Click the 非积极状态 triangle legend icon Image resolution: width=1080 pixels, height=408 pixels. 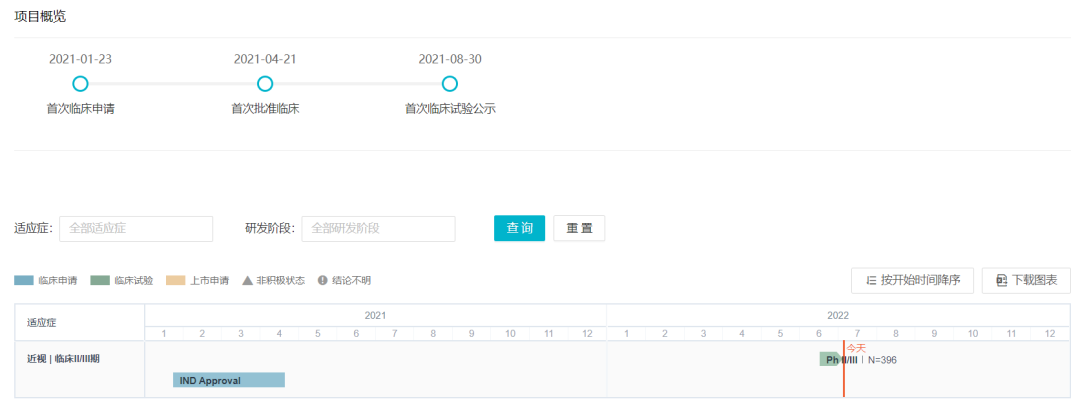coord(247,281)
